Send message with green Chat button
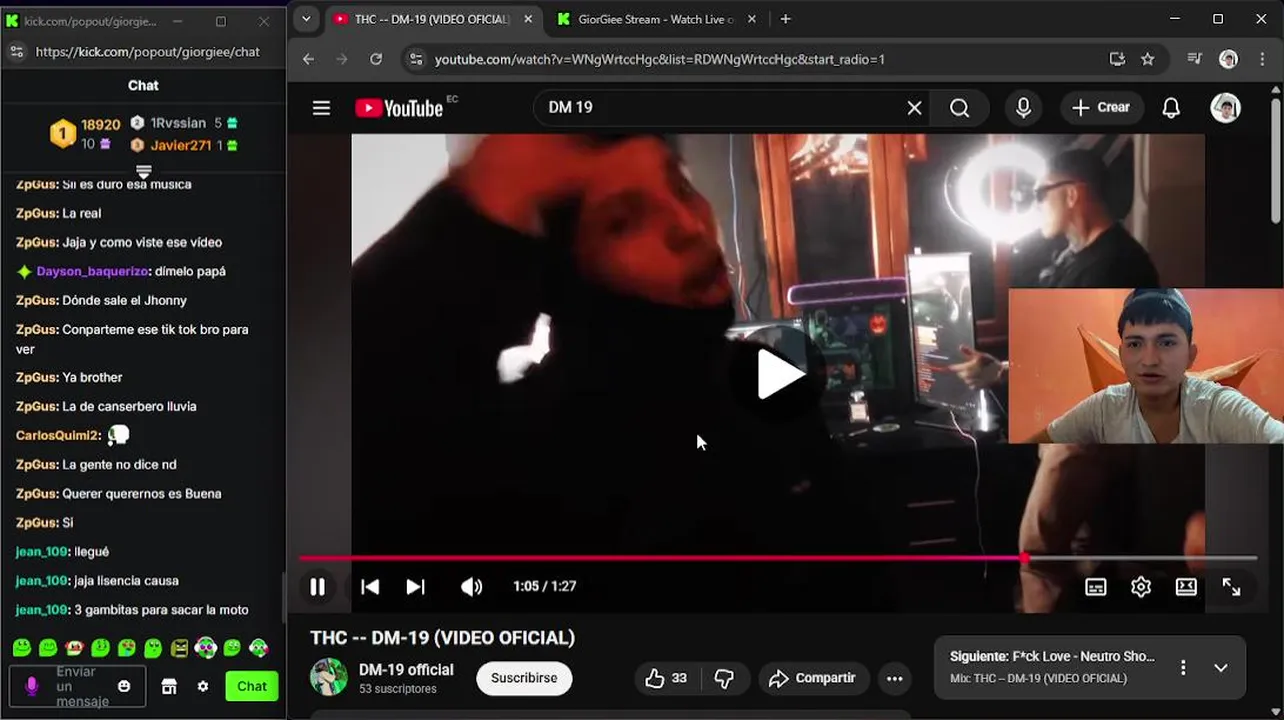Screen dimensions: 1284x720 [252, 686]
